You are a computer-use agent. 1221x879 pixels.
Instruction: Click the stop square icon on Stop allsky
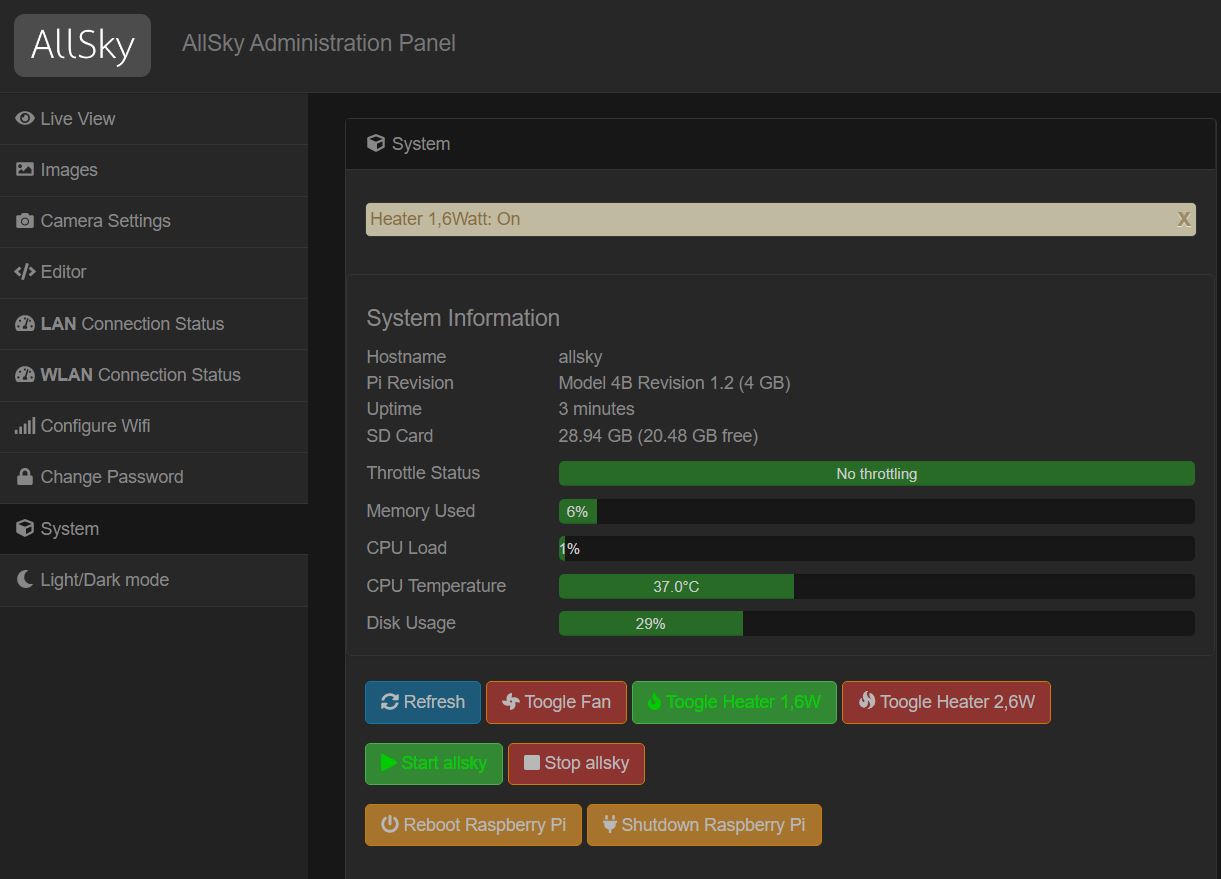point(532,763)
